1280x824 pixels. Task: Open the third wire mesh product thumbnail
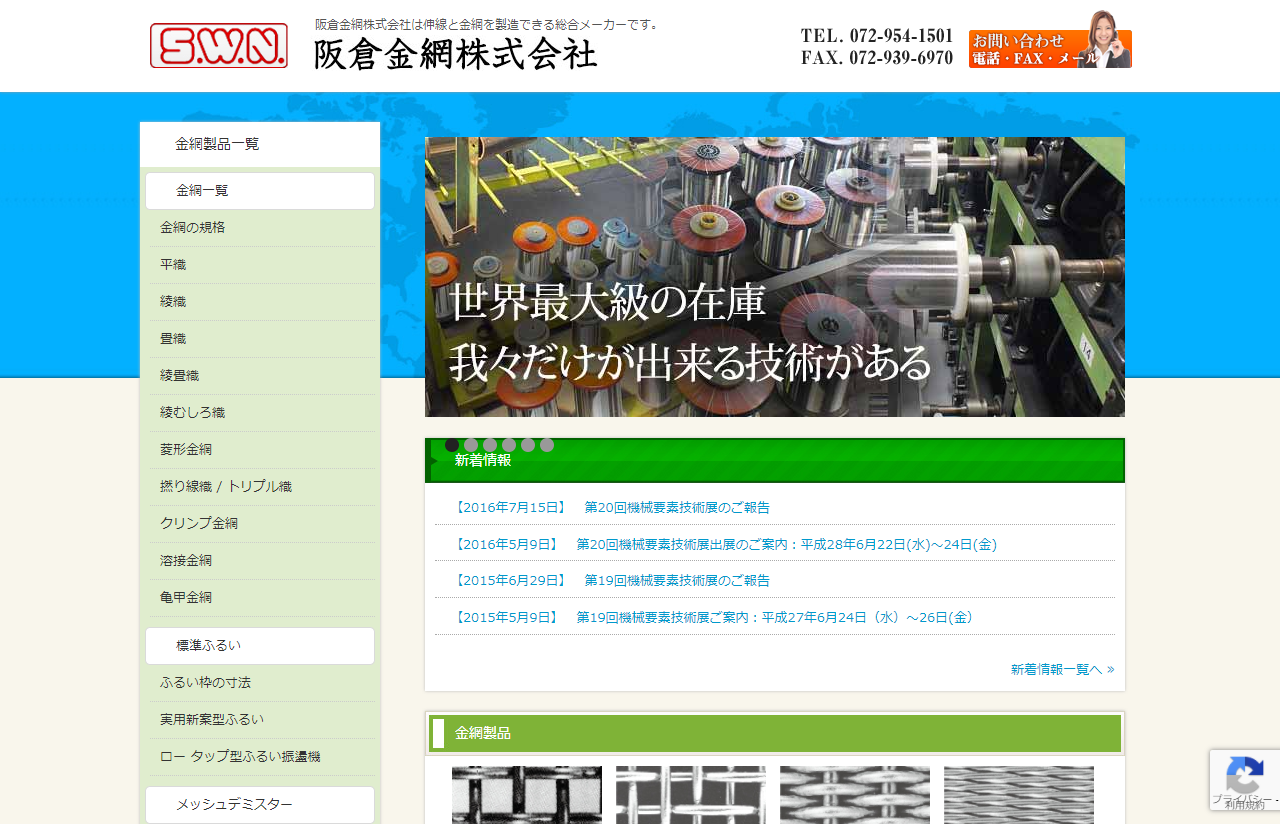pos(855,795)
